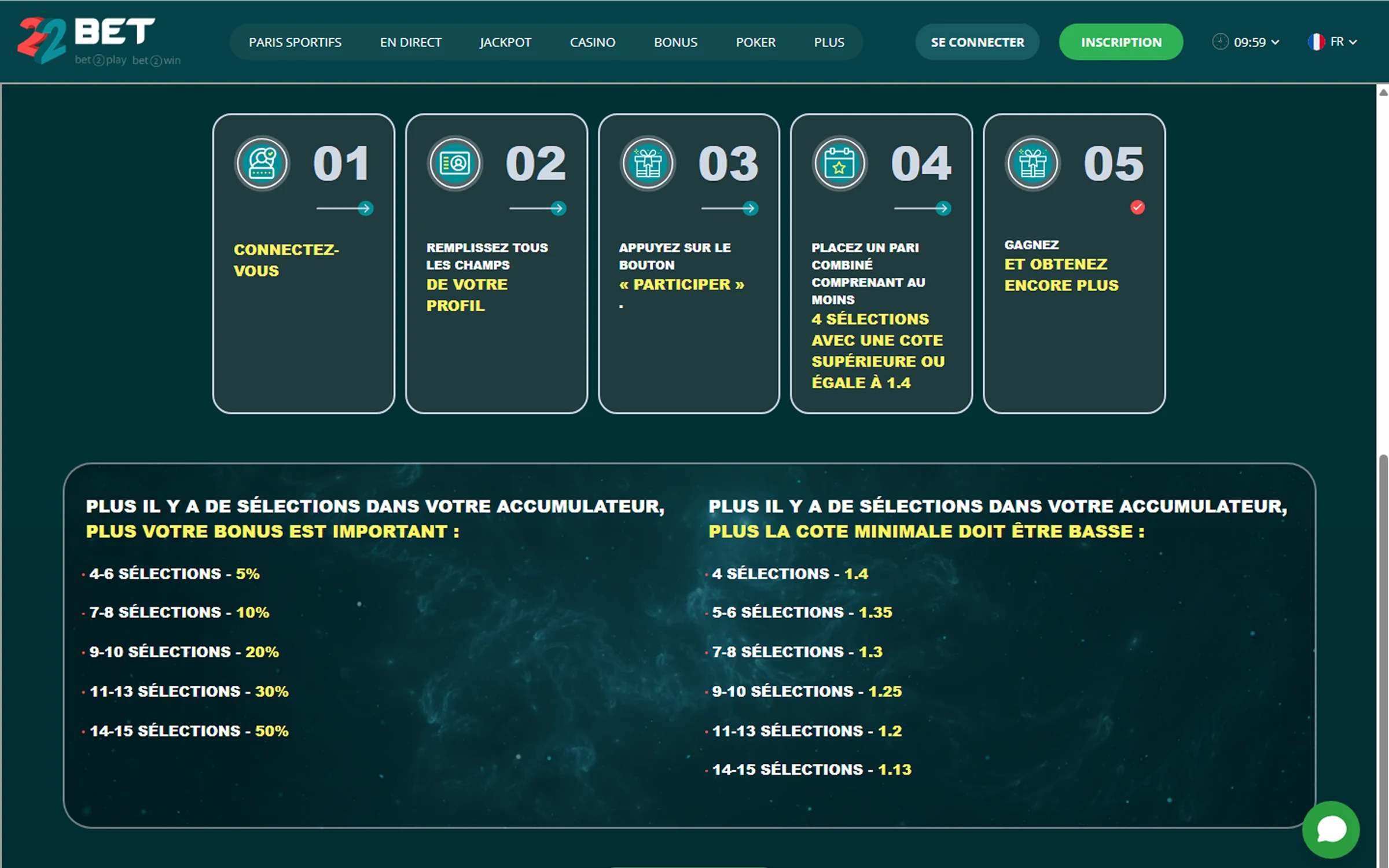Go to the EN DIRECT section

411,42
